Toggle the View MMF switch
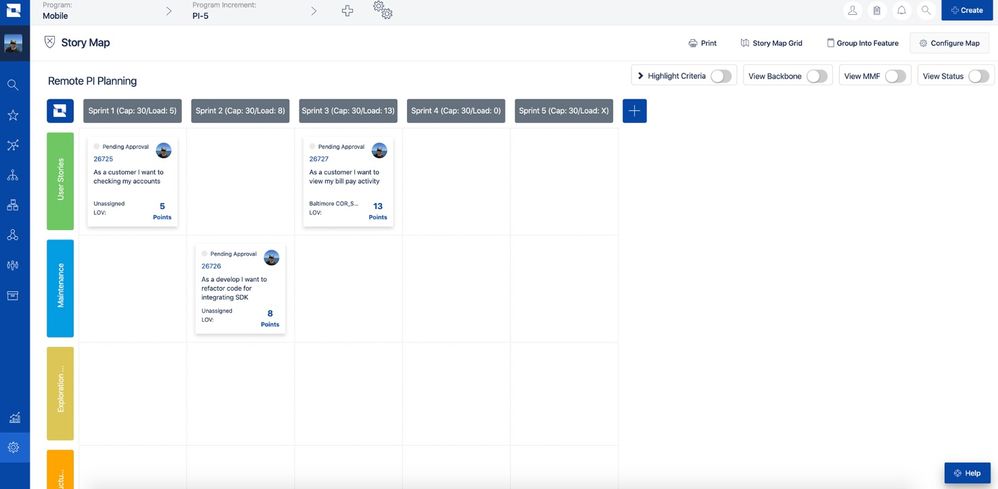Image resolution: width=998 pixels, height=489 pixels. 895,76
